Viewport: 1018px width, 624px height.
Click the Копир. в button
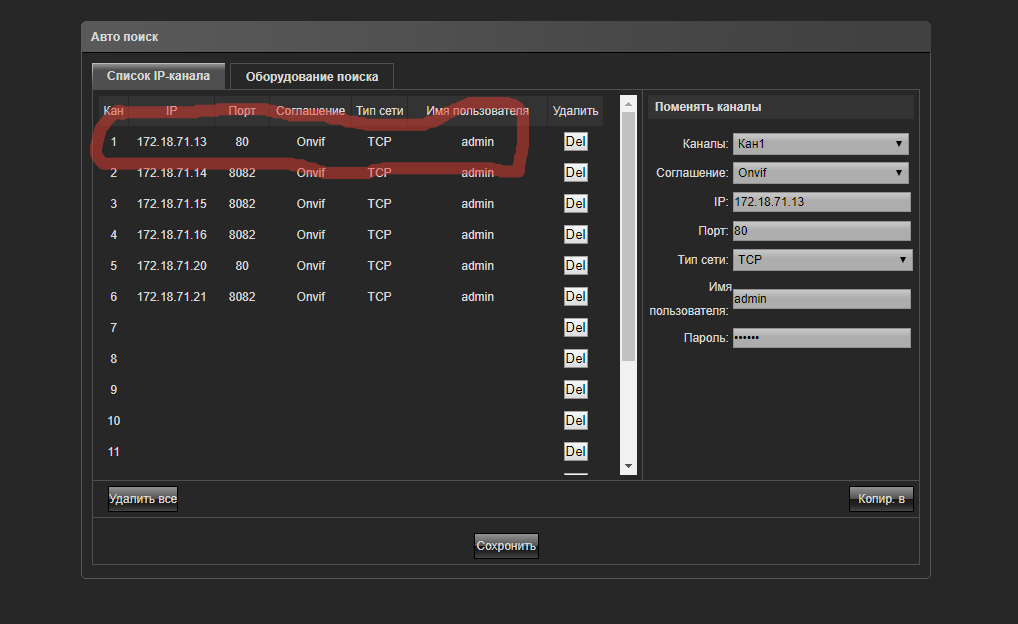pos(881,499)
